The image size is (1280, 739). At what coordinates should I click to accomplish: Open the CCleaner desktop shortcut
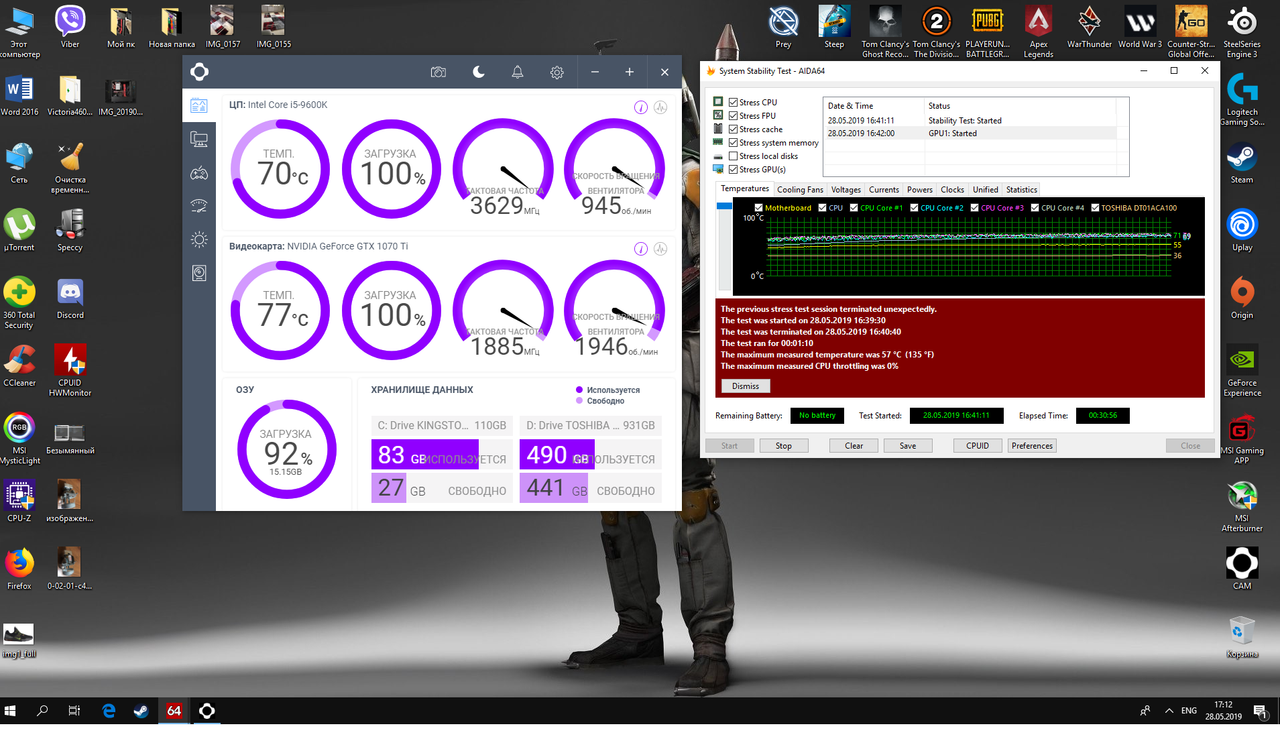19,367
